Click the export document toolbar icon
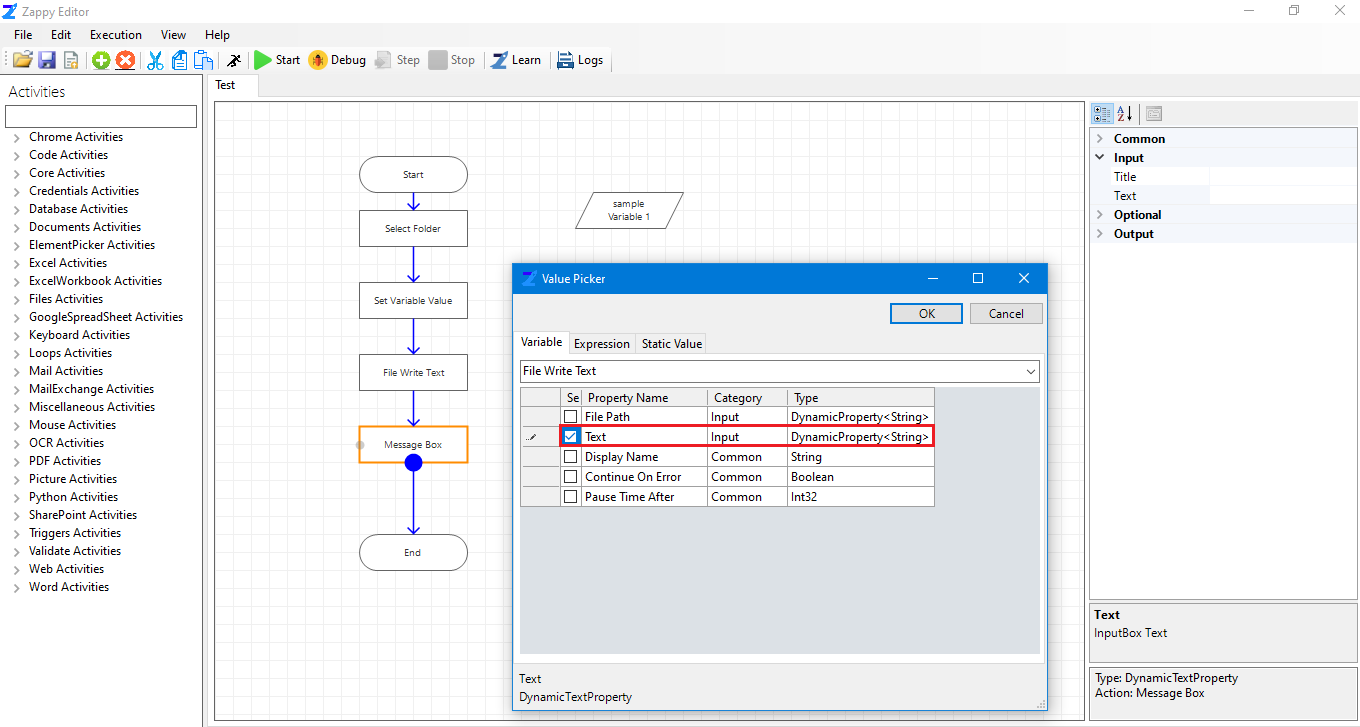 point(71,60)
